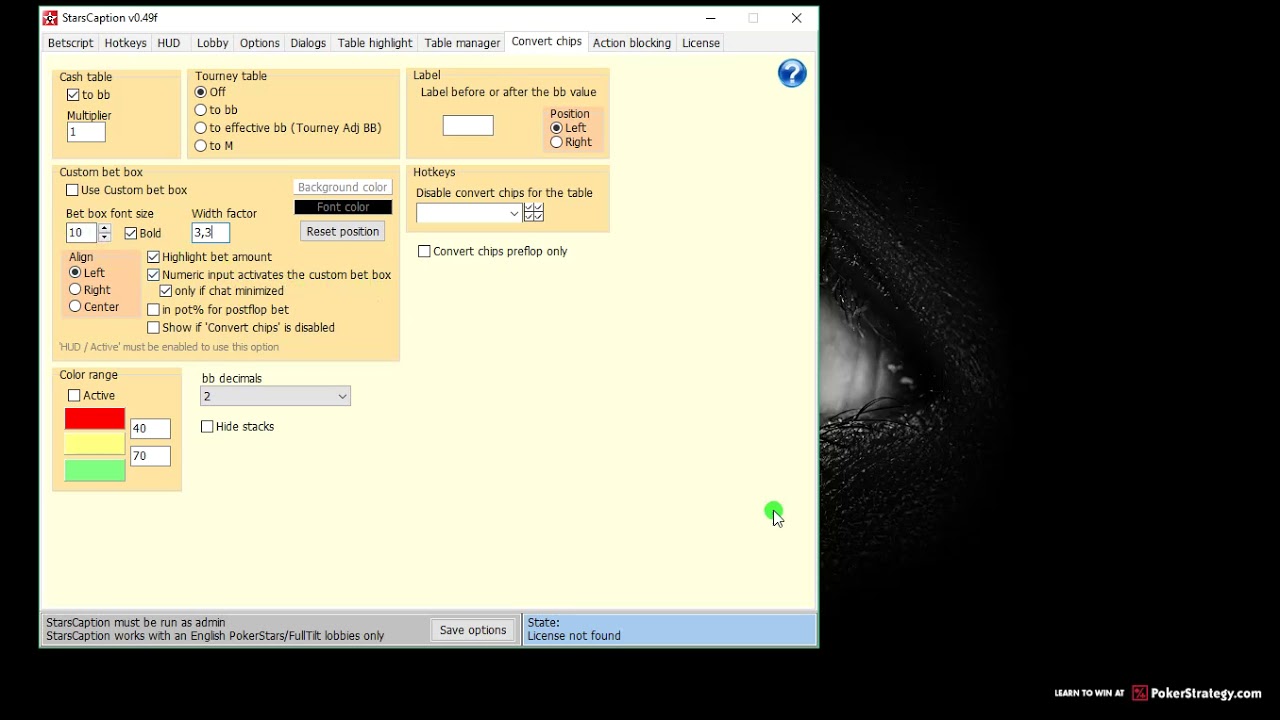Image resolution: width=1280 pixels, height=720 pixels.
Task: Choose 'to effective bb (Tourney Adj BB)' option
Action: (x=201, y=128)
